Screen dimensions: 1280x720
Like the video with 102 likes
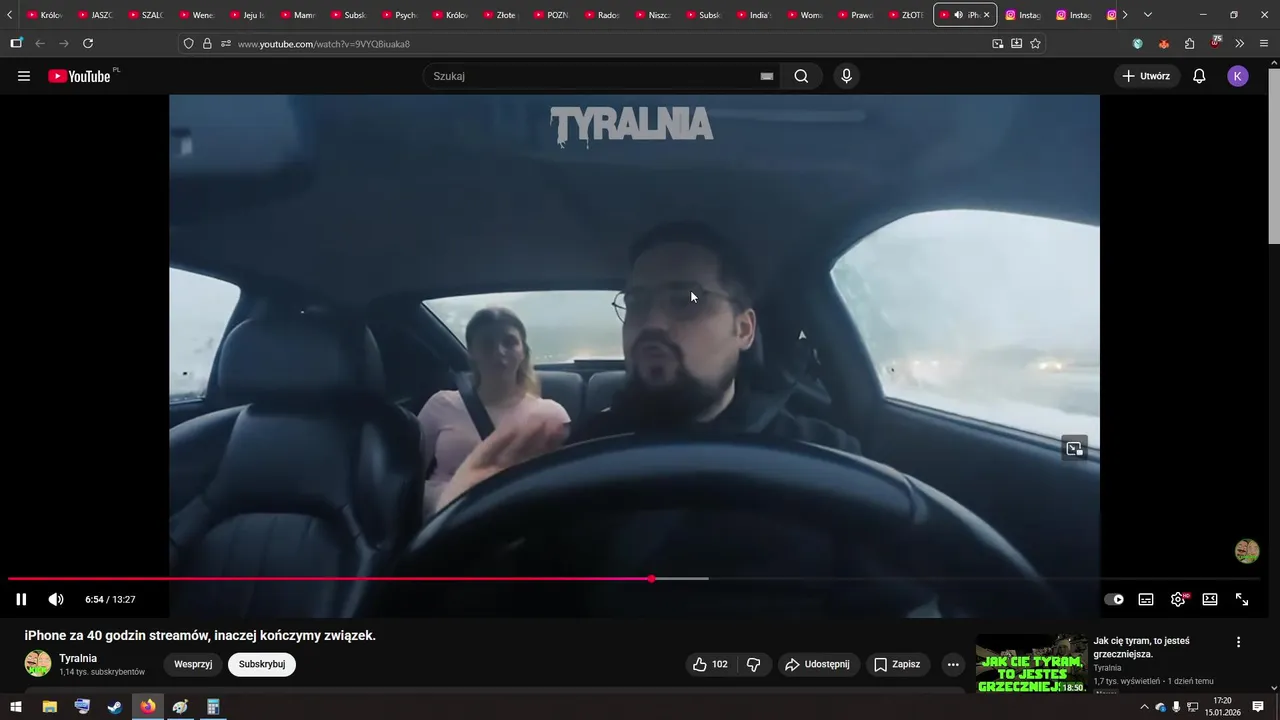tap(710, 664)
